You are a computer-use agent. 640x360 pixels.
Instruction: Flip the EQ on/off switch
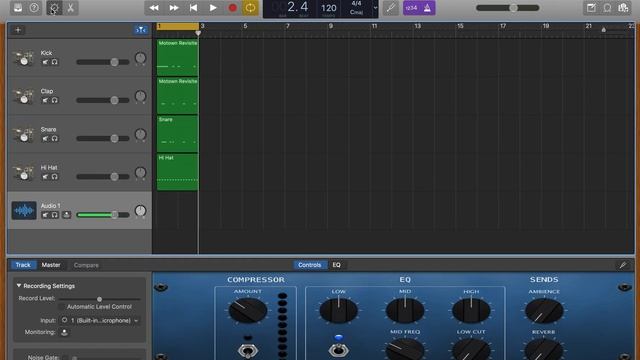click(338, 350)
